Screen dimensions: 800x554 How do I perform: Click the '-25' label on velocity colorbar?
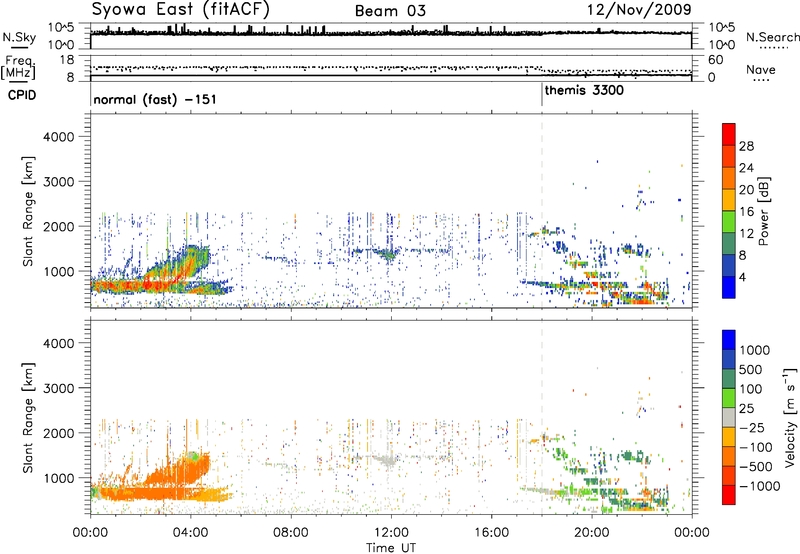(x=753, y=427)
